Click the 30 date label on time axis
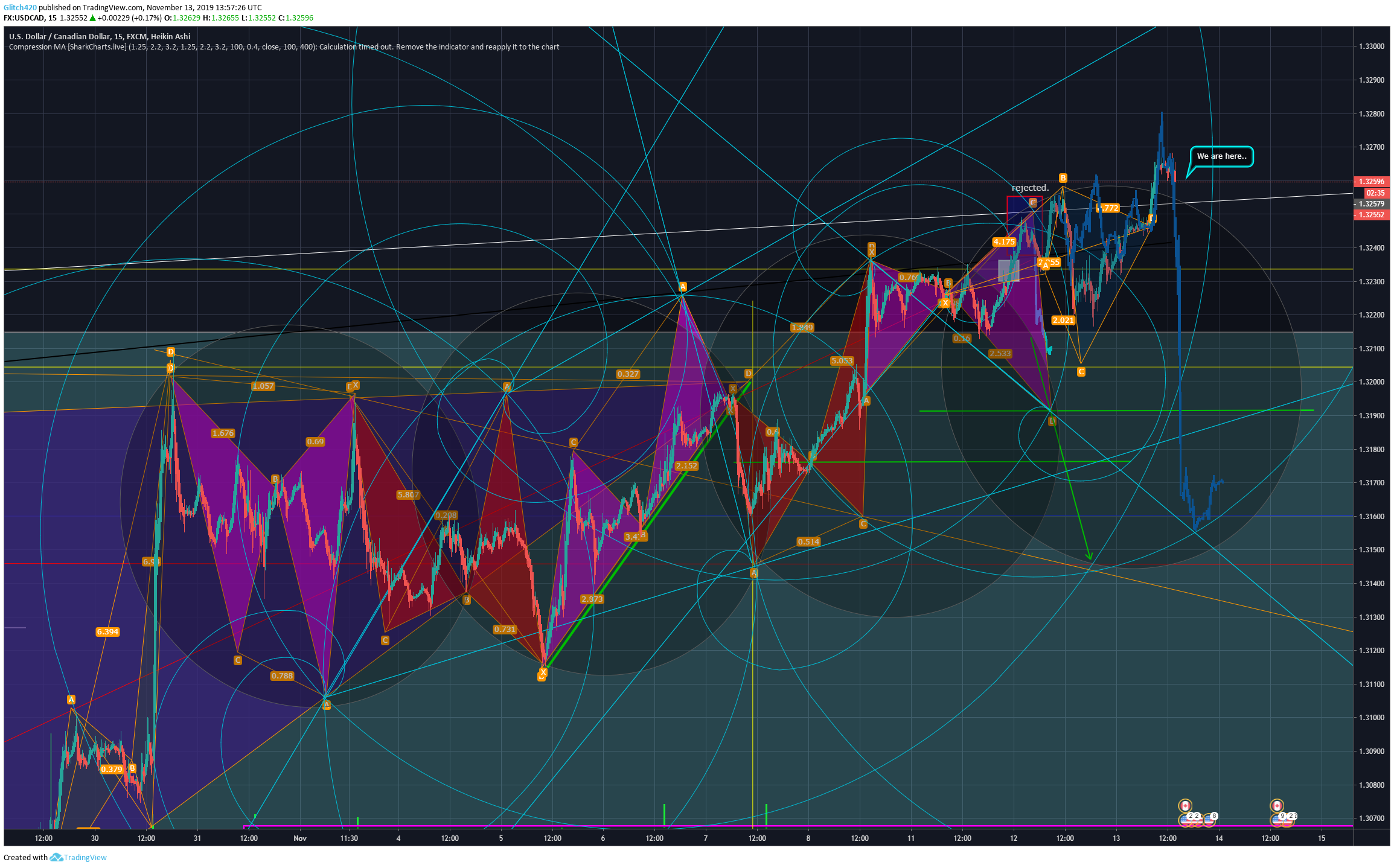This screenshot has height=868, width=1394. coord(95,838)
